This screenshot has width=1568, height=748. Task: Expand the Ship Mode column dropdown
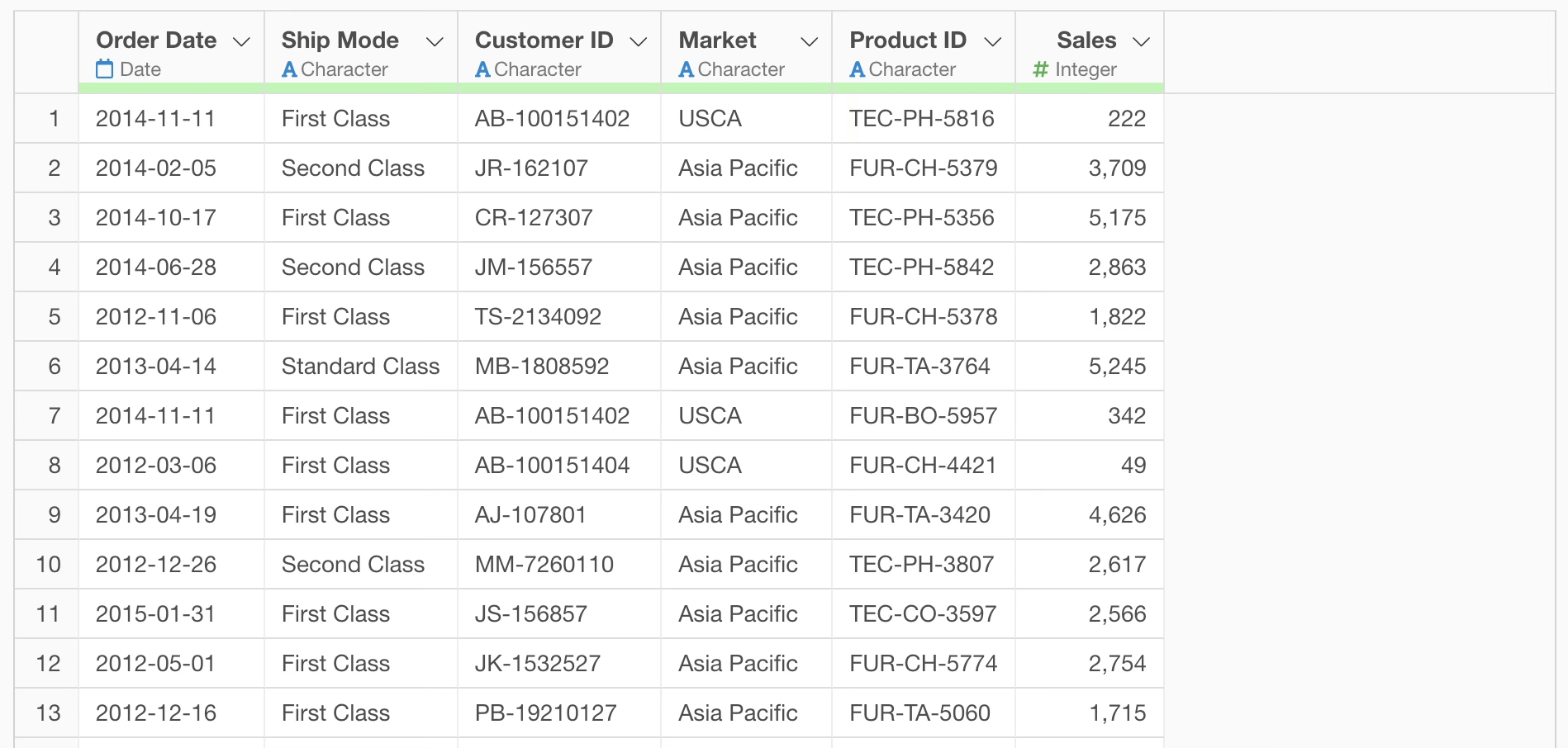435,41
